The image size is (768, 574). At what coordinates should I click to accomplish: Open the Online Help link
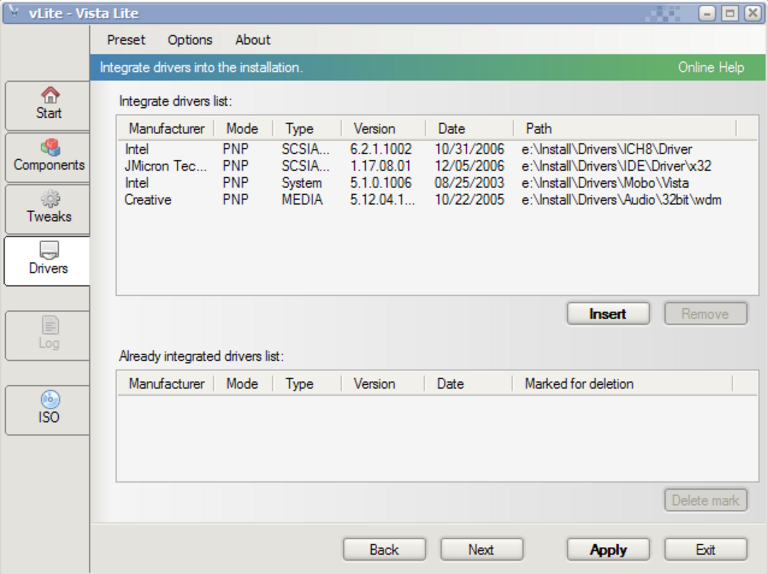coord(711,67)
